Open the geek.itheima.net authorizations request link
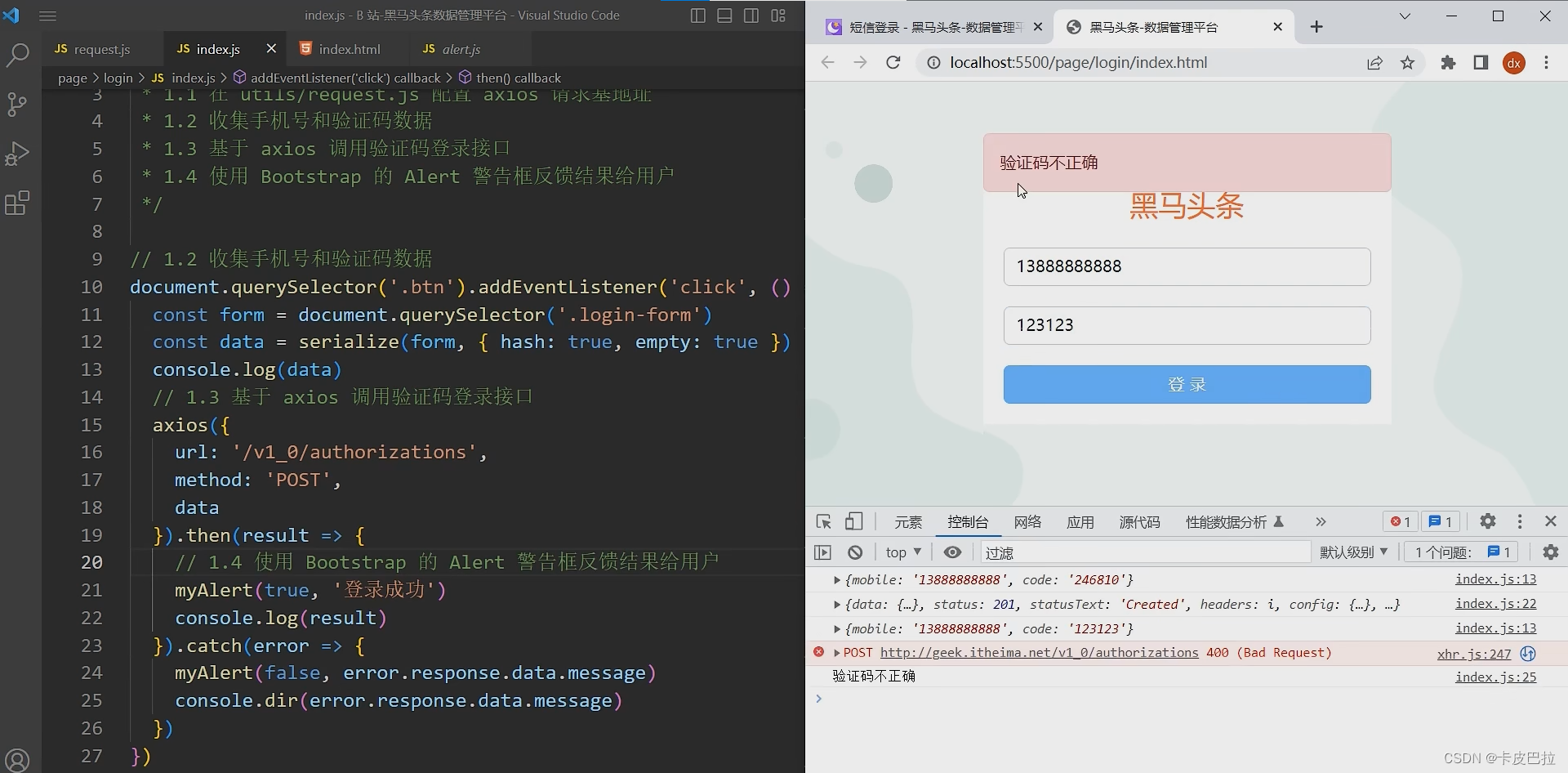Viewport: 1568px width, 773px height. 1039,653
